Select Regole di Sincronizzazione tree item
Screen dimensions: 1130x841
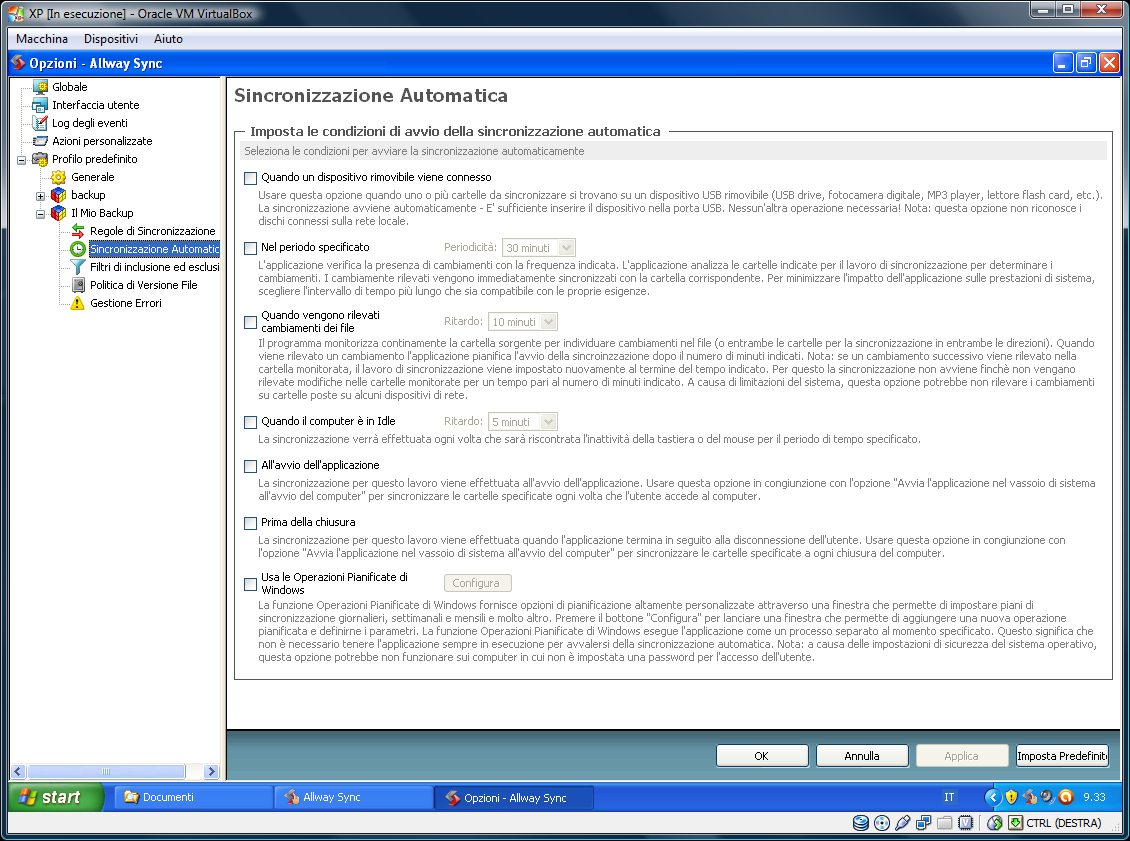click(x=153, y=231)
